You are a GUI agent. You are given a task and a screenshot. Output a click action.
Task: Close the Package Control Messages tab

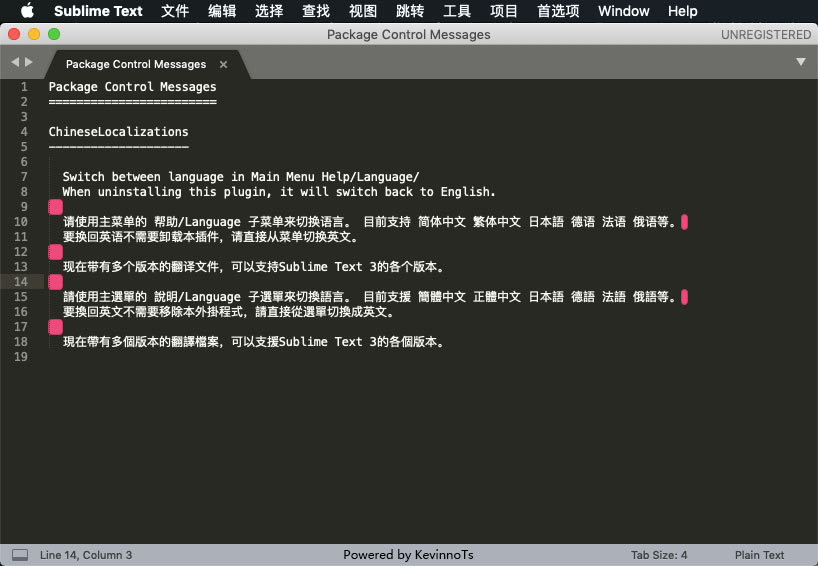click(x=223, y=64)
